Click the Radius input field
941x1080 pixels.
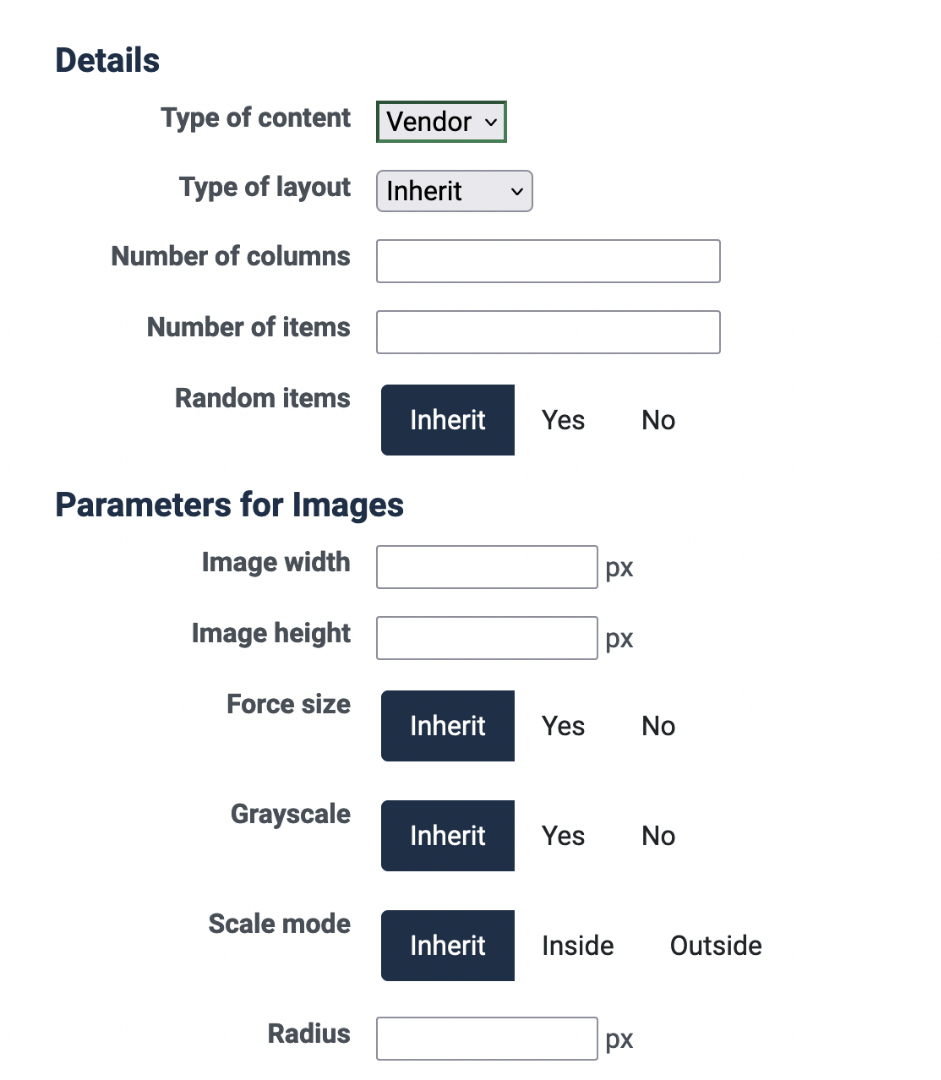point(487,1039)
